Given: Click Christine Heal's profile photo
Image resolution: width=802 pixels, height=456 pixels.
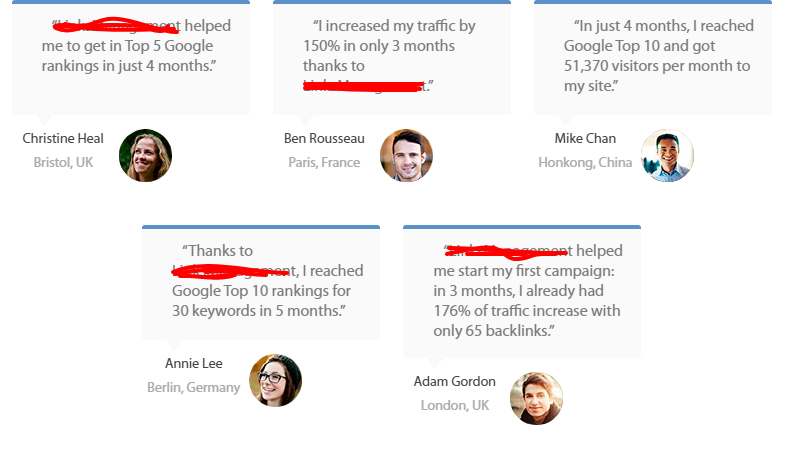Looking at the screenshot, I should point(145,156).
